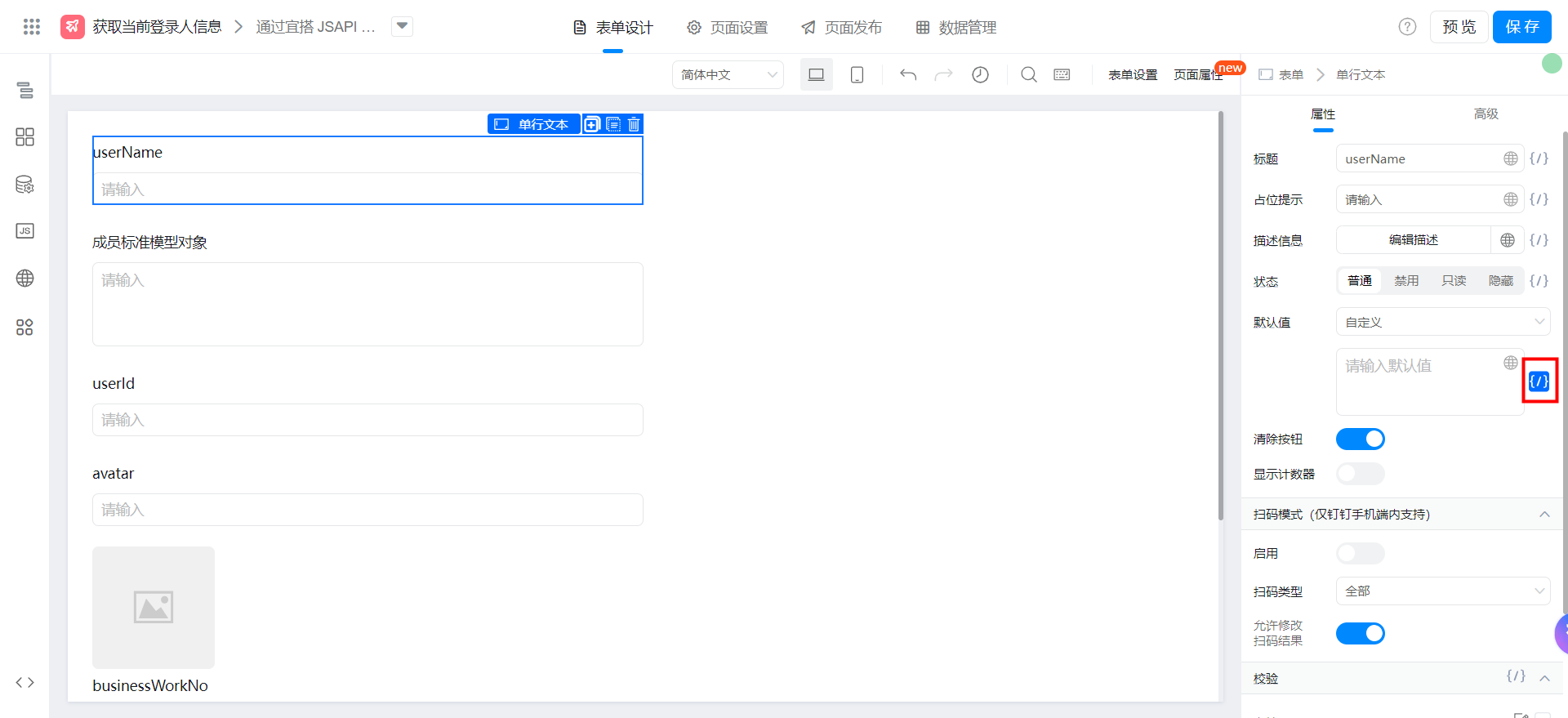Switch to the 页面设置 tab
The image size is (1568, 718).
tap(727, 28)
